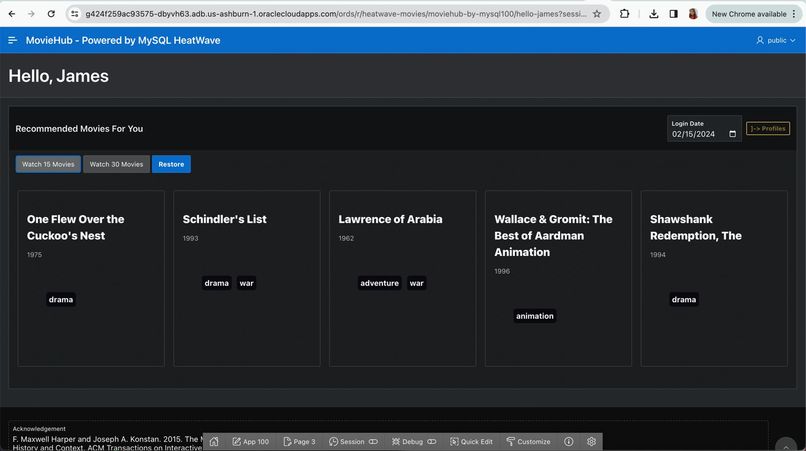Bookmark this page with star icon
The image size is (806, 451).
(597, 14)
